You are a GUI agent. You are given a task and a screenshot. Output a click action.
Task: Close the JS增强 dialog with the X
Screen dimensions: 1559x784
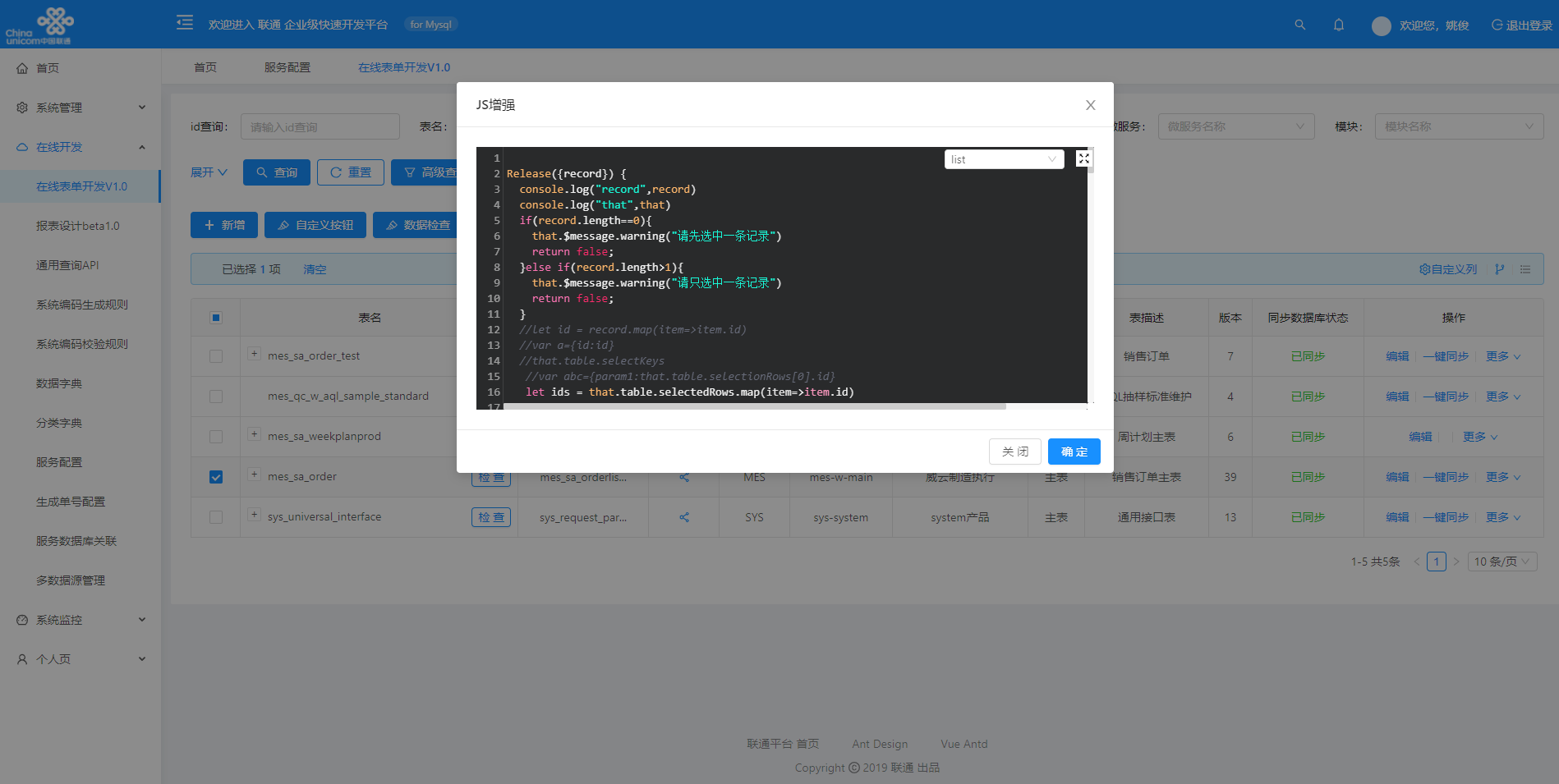[x=1090, y=105]
